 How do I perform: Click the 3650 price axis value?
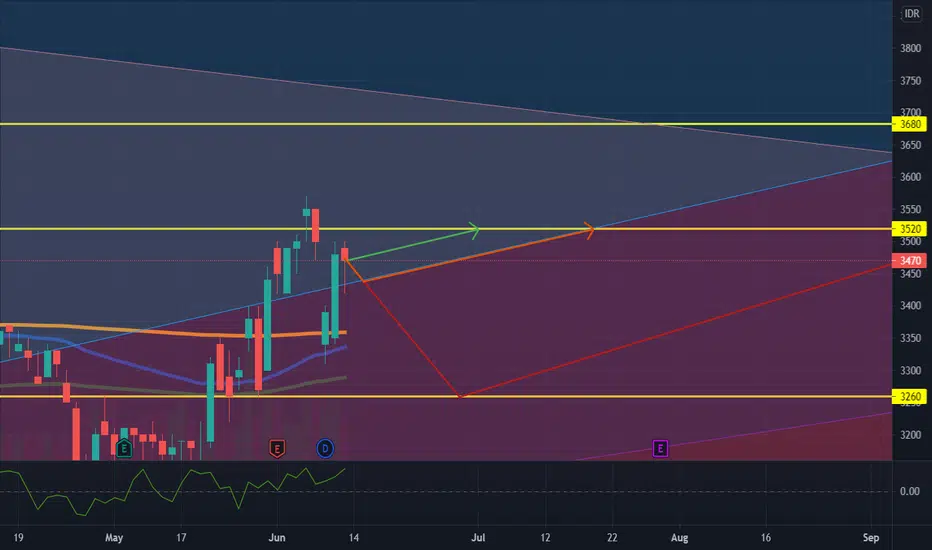(911, 145)
